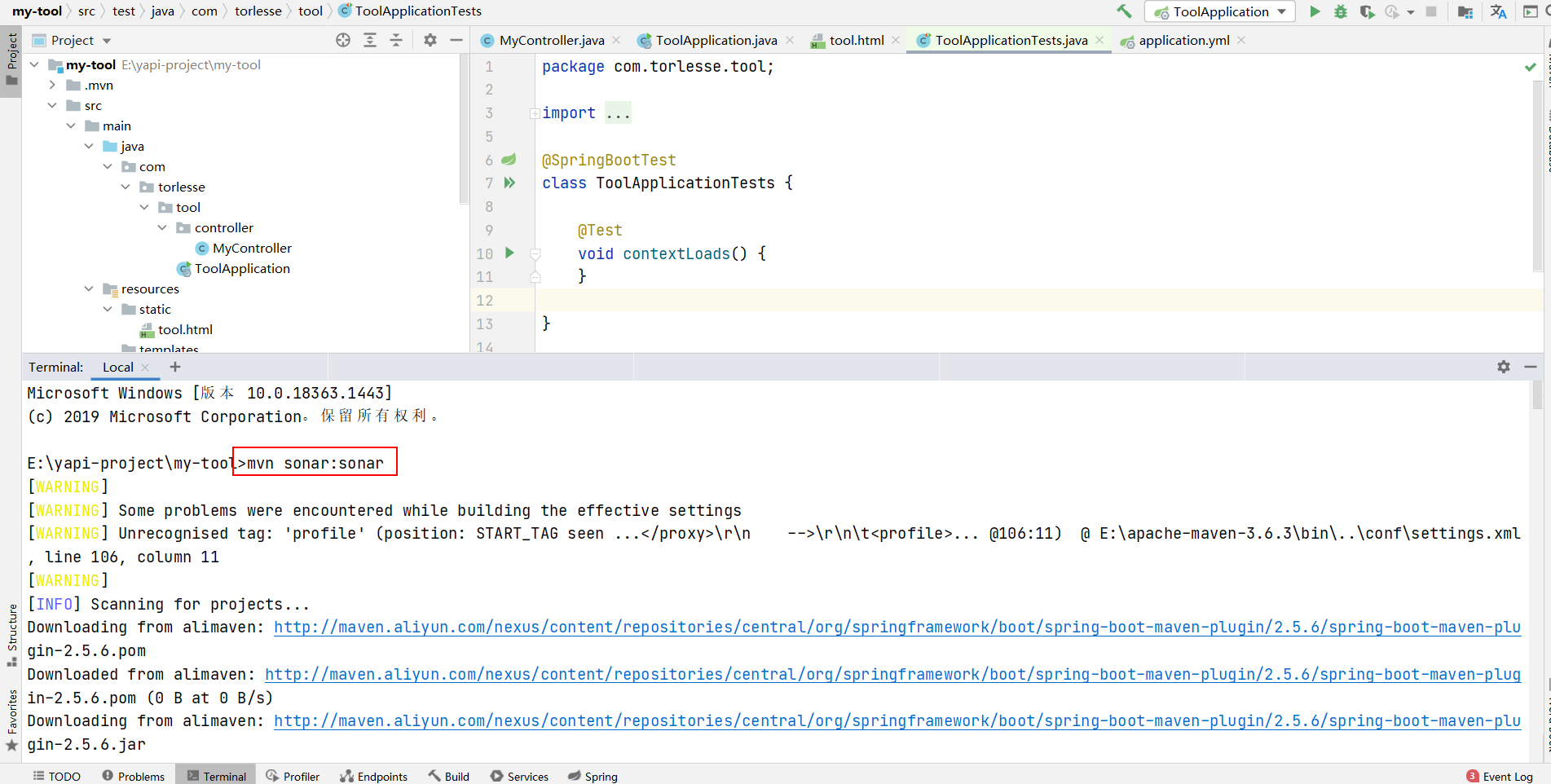
Task: Collapse the resources folder arrow
Action: coord(89,288)
